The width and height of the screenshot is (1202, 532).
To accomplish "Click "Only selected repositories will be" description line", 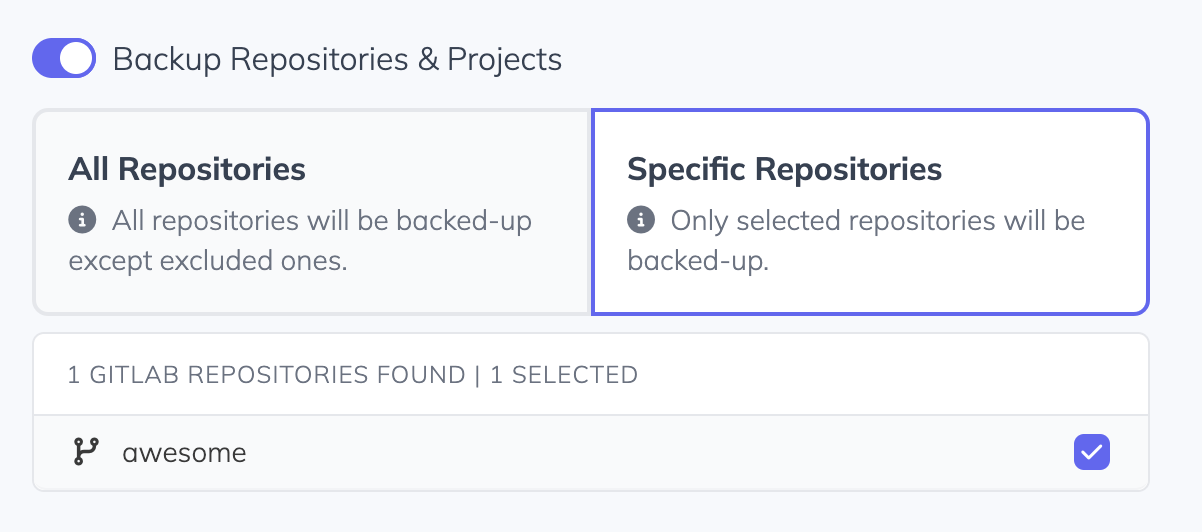I will click(877, 220).
